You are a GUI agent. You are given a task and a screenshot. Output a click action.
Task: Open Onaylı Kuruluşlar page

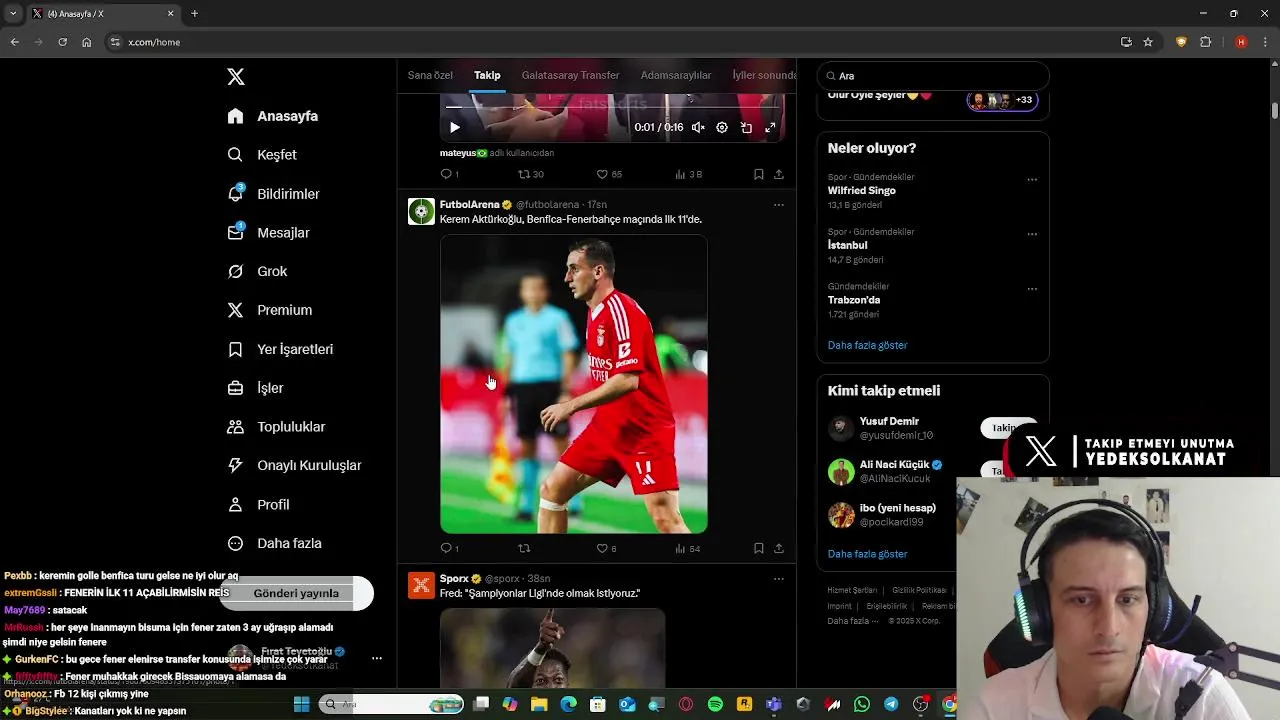point(294,465)
